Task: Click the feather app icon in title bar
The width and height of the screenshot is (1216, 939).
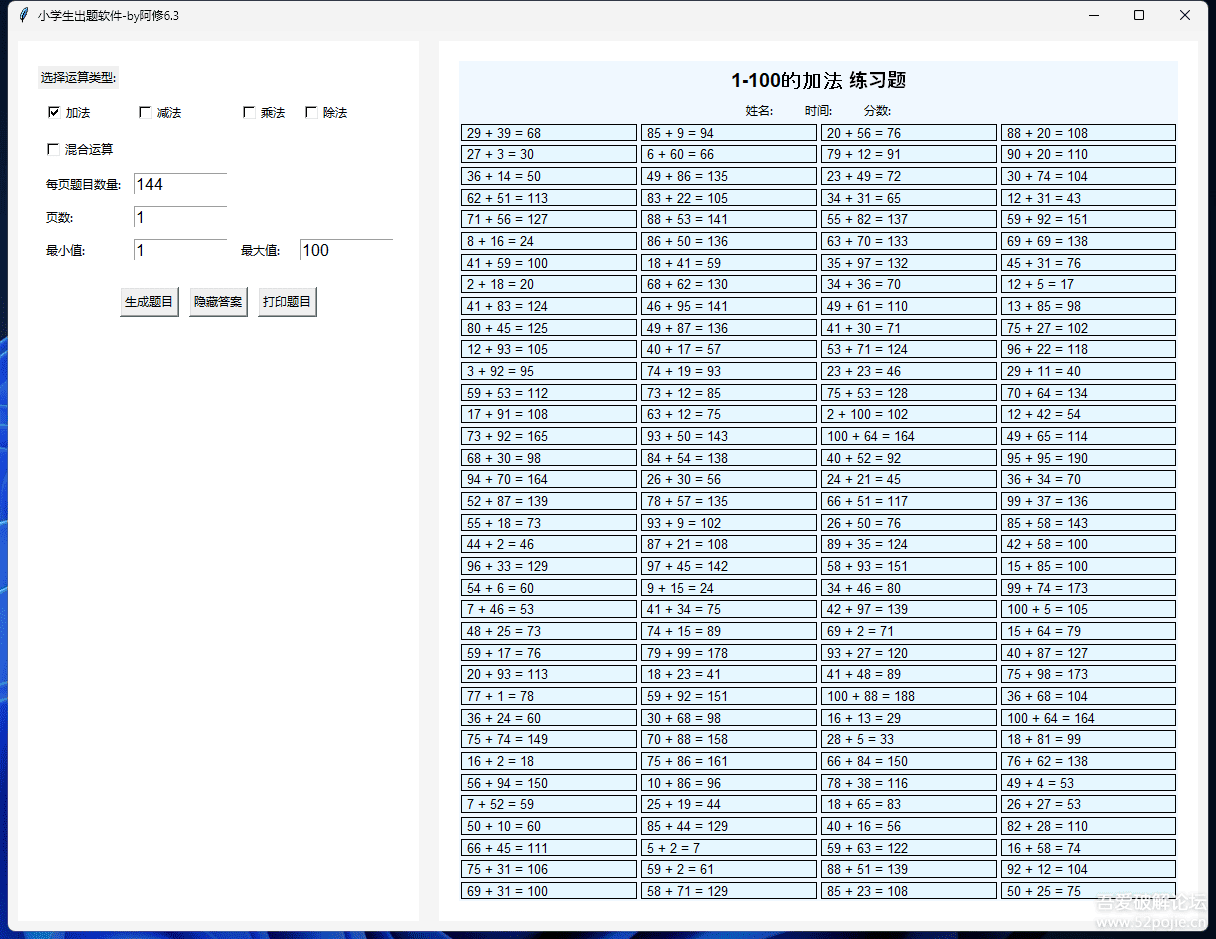Action: (23, 15)
